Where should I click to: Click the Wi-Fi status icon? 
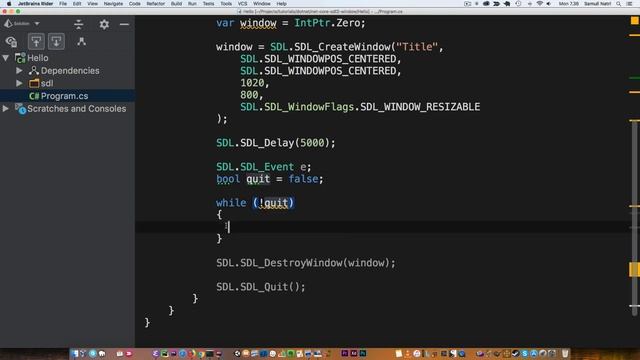pyautogui.click(x=540, y=4)
